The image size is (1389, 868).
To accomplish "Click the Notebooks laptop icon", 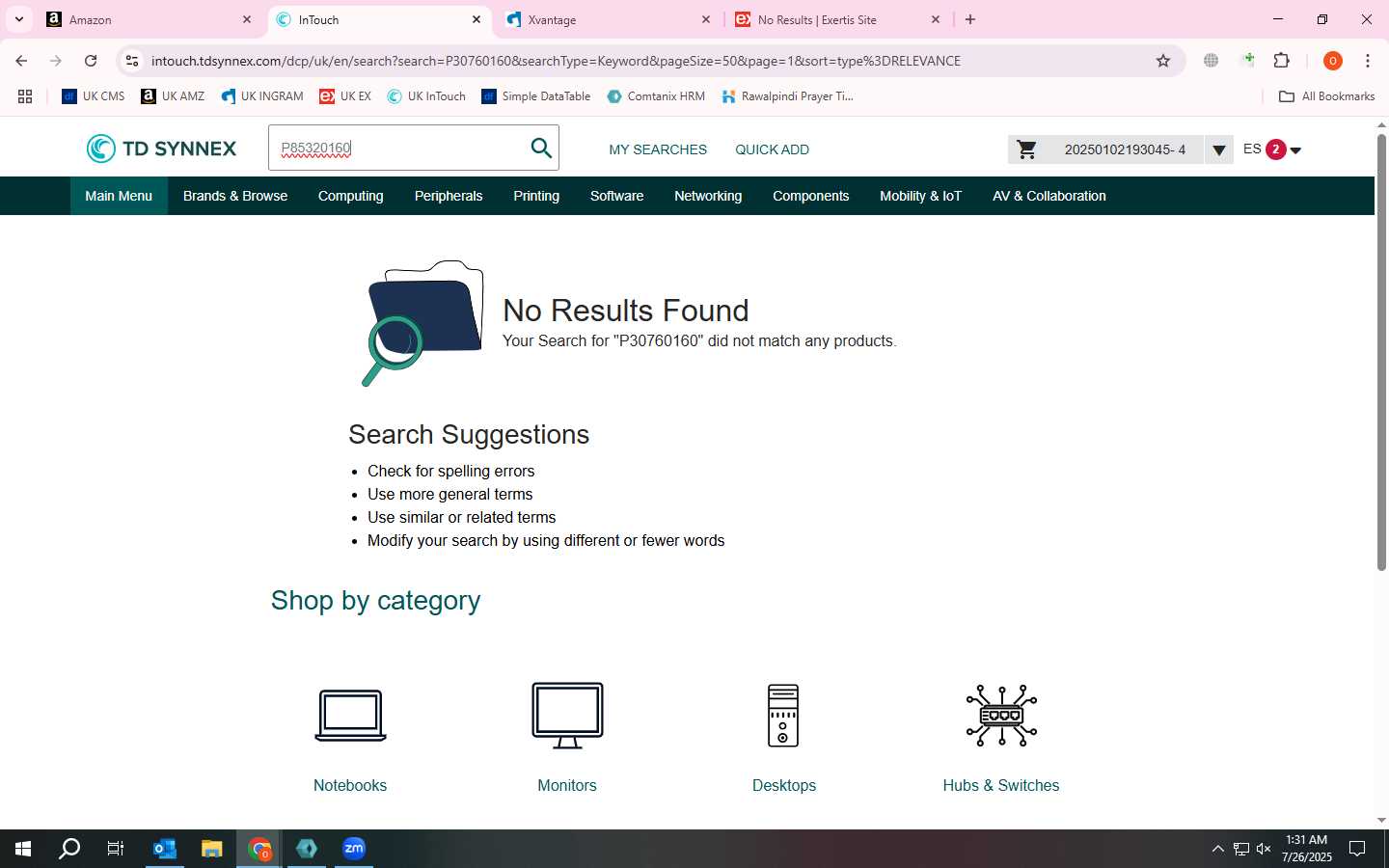I will tap(350, 716).
